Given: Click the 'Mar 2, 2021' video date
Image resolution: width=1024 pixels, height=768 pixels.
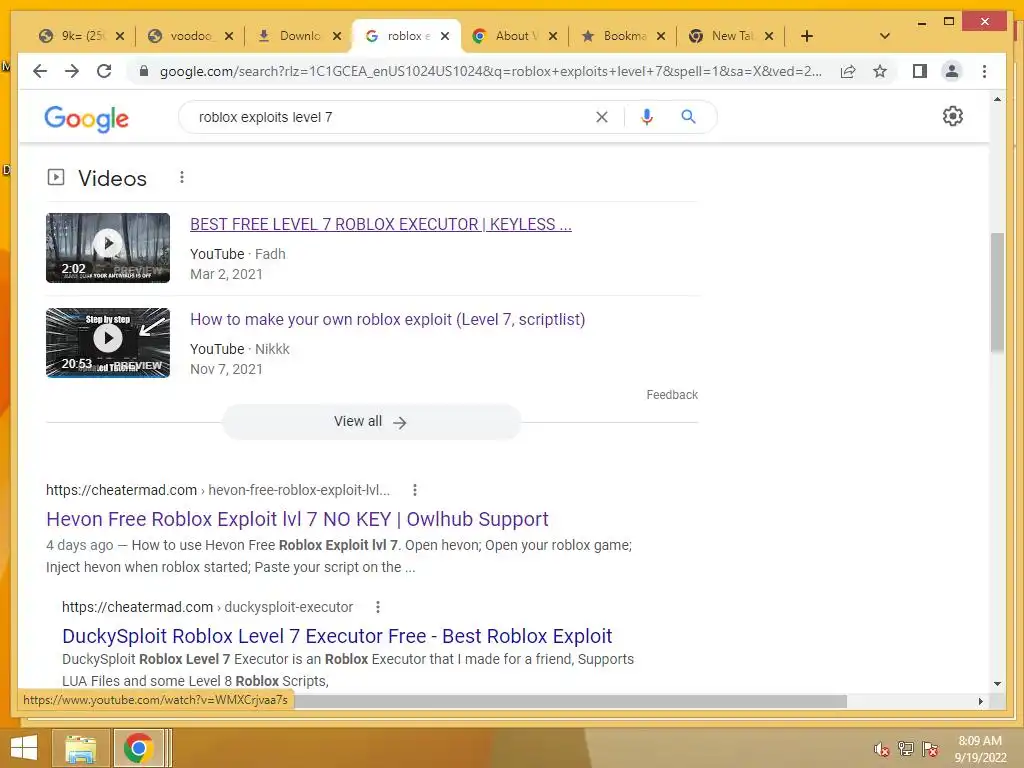Looking at the screenshot, I should [226, 274].
